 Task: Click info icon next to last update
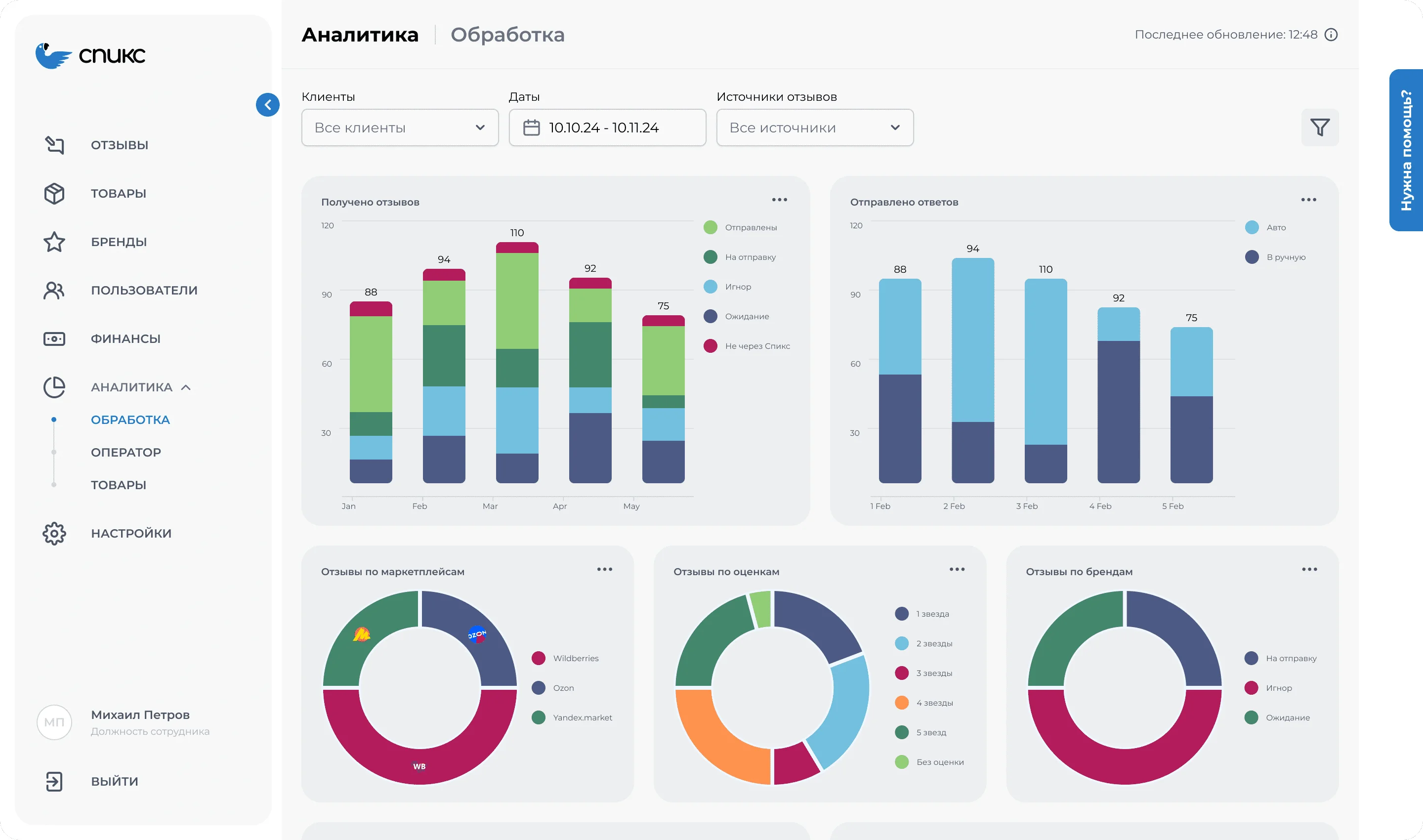tap(1331, 35)
